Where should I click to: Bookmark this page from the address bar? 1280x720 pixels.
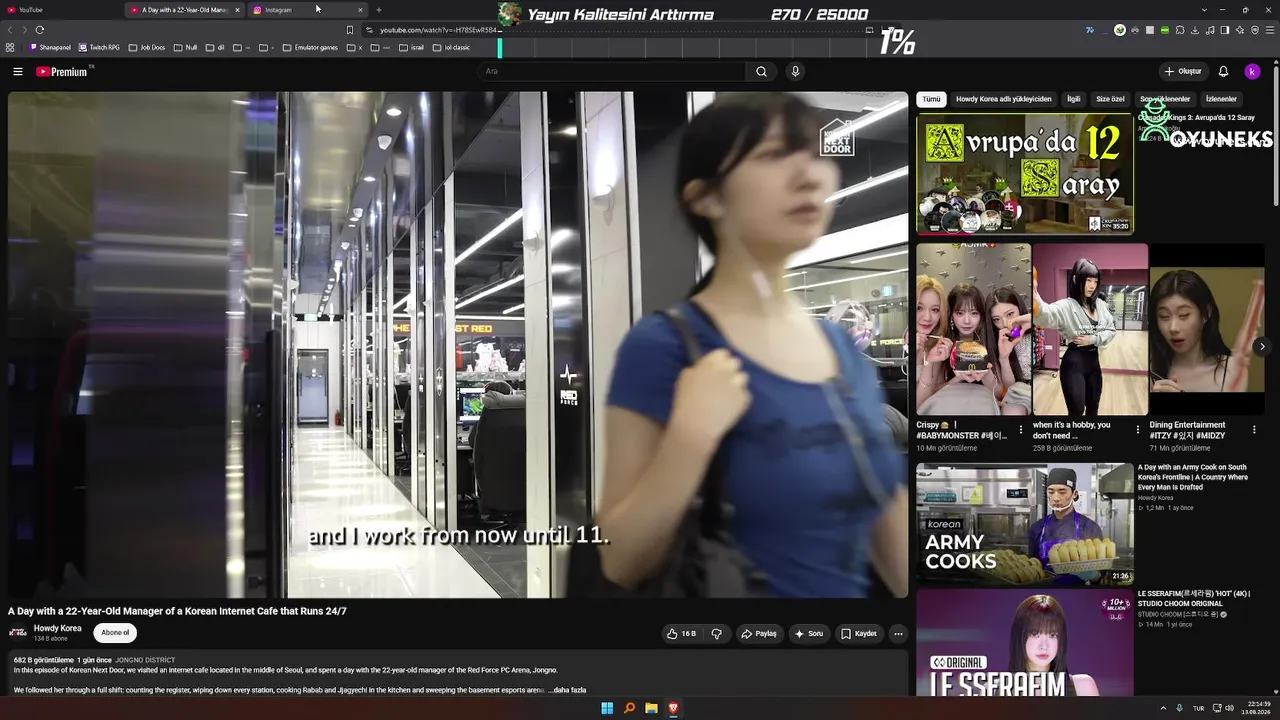coord(350,30)
